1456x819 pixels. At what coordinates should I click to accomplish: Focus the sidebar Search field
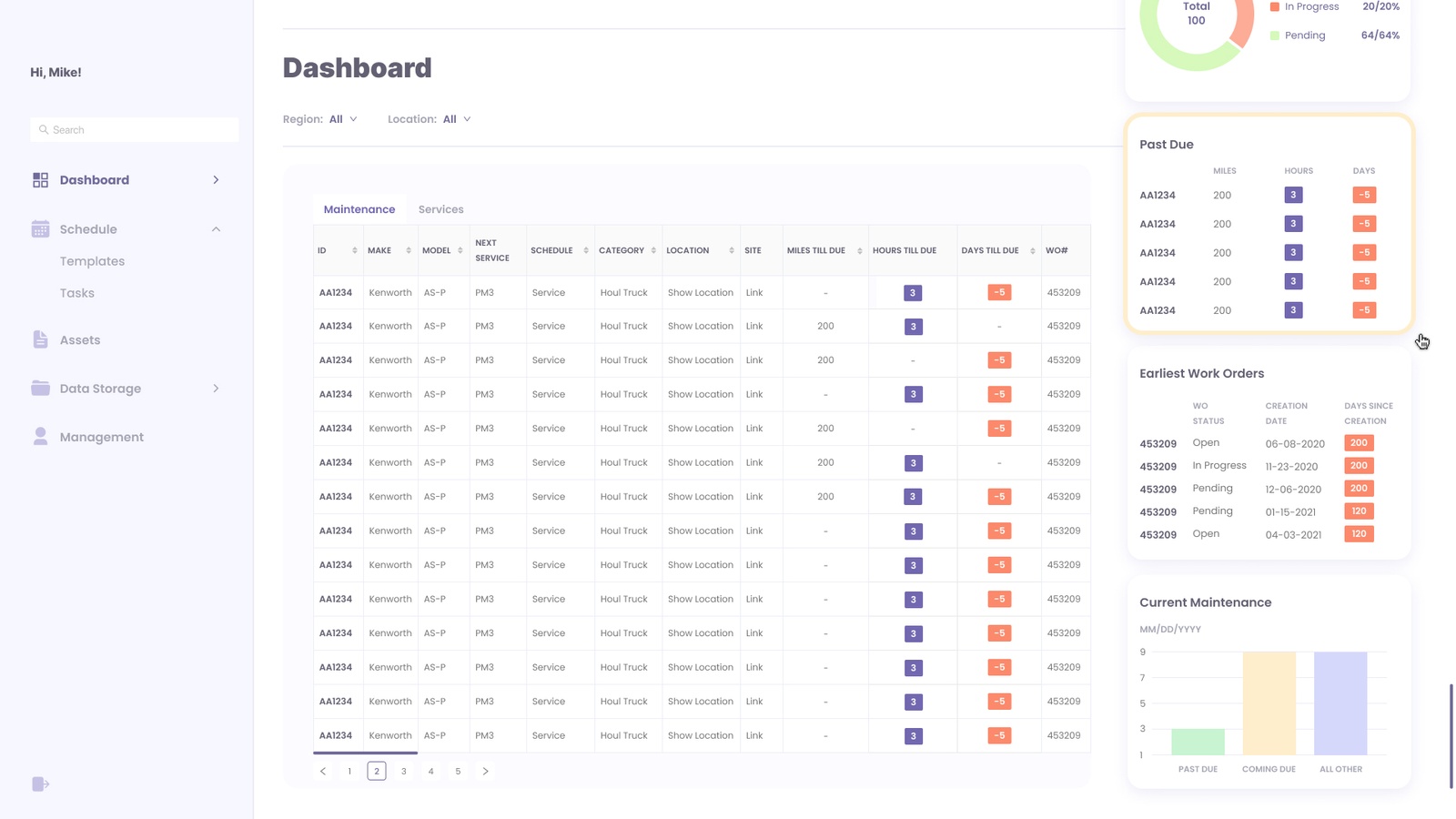click(136, 130)
